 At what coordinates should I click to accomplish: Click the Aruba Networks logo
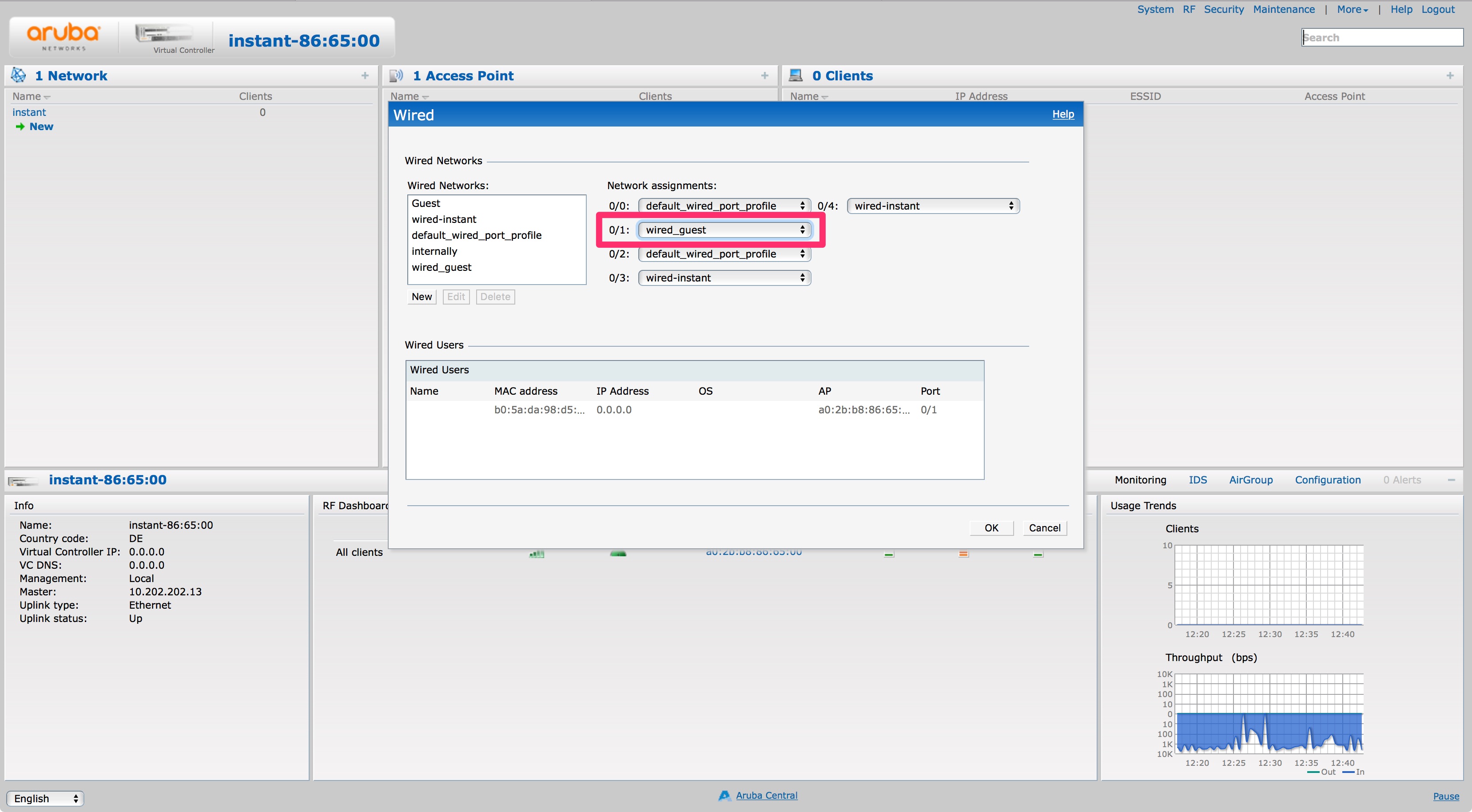click(x=64, y=37)
